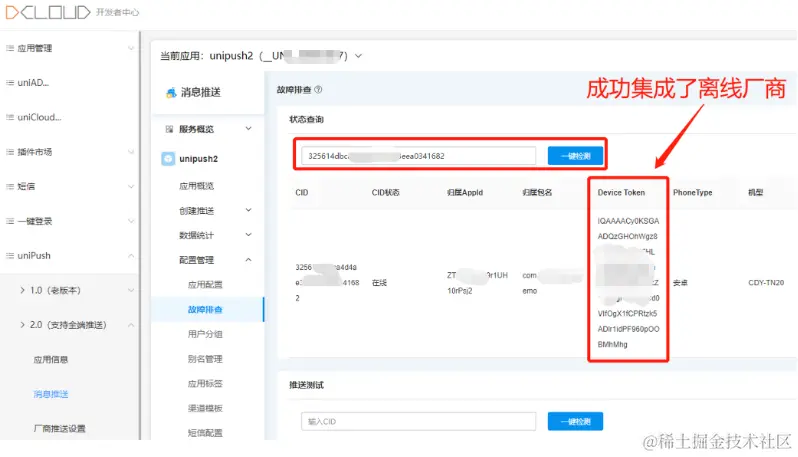The width and height of the screenshot is (798, 457).
Task: Focus the CID status query field
Action: (x=418, y=156)
